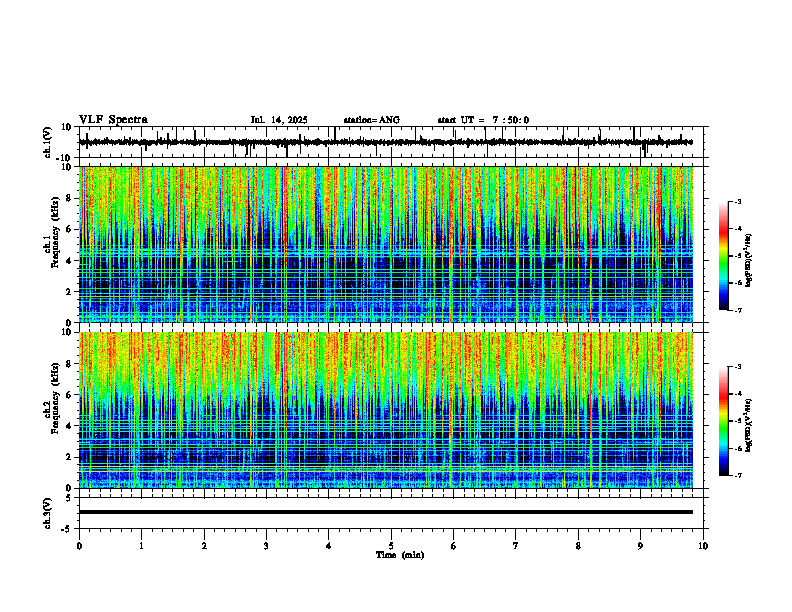Click the ch.2 colorbar log(PSD) label
Image resolution: width=792 pixels, height=612 pixels.
pos(749,425)
